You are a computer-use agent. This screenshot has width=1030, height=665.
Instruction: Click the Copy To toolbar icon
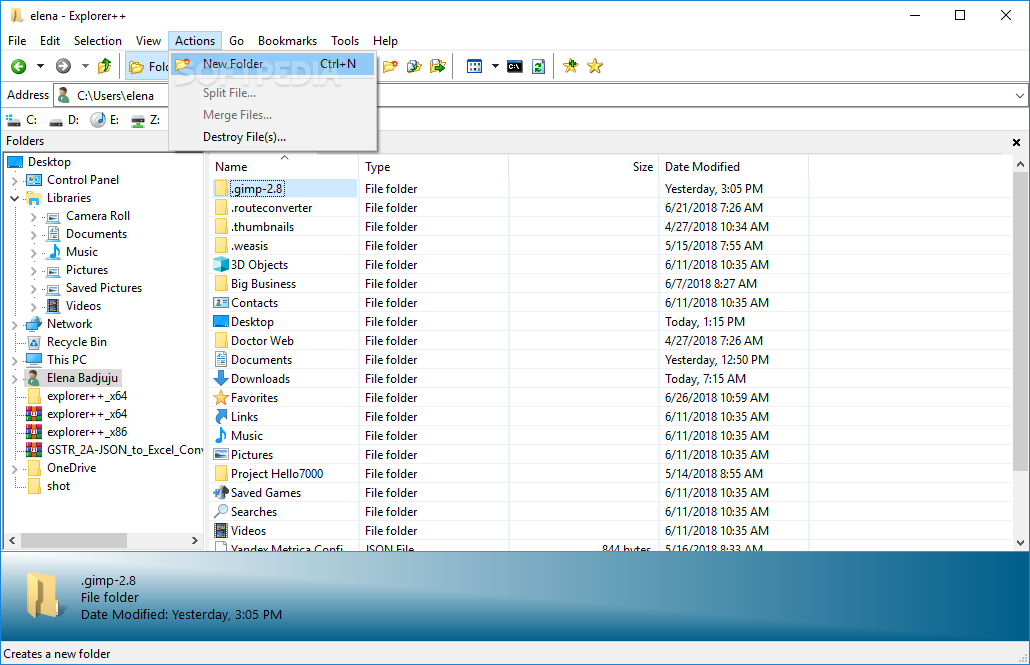414,66
